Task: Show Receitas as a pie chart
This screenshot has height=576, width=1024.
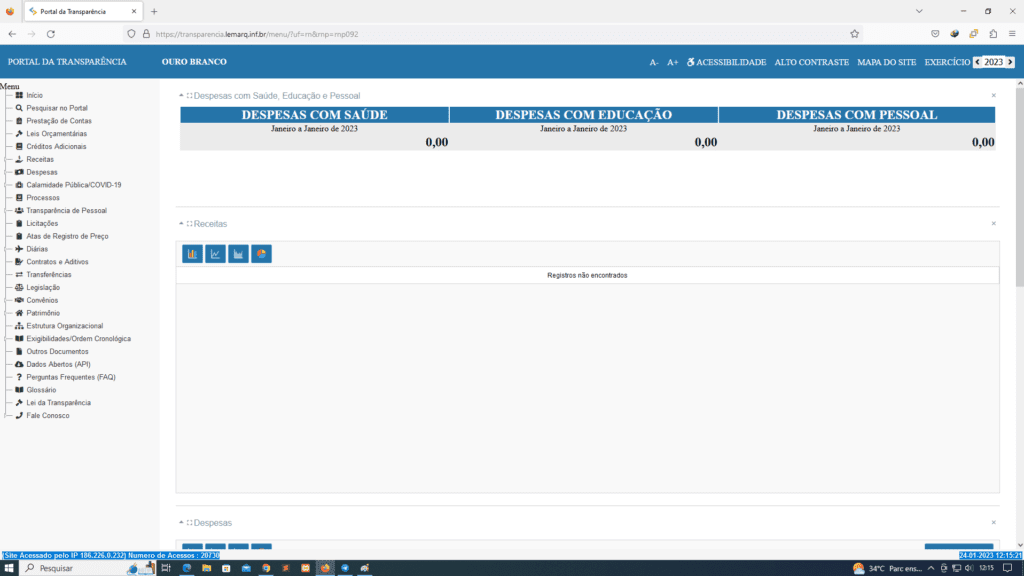Action: [261, 254]
